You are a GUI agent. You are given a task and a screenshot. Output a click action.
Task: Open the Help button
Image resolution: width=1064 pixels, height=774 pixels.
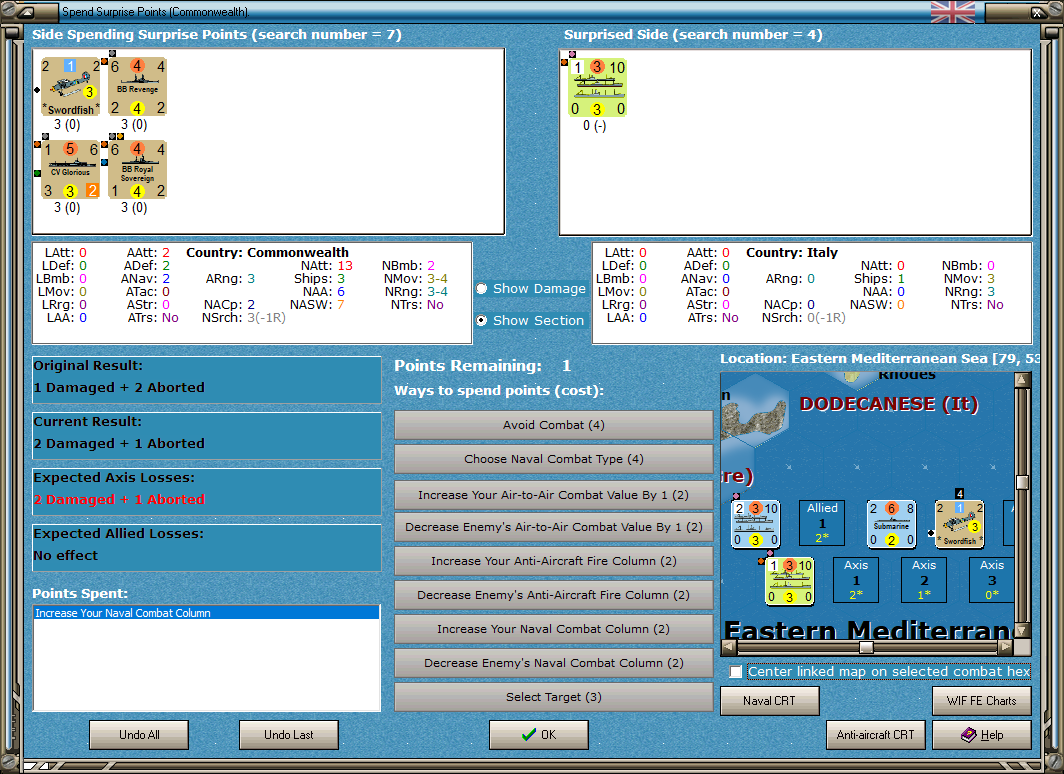click(981, 735)
